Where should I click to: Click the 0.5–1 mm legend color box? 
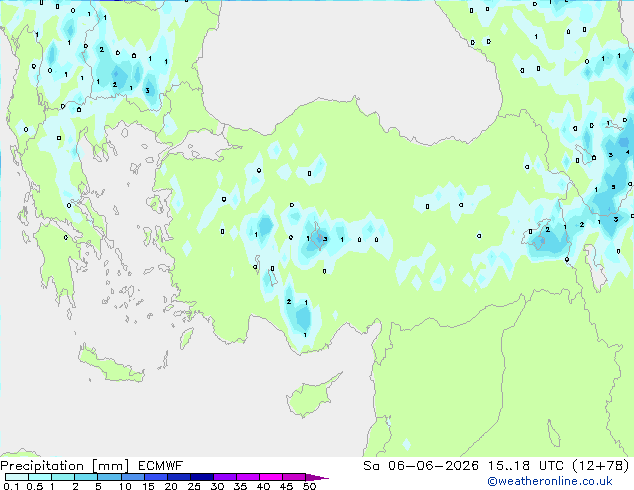point(40,477)
